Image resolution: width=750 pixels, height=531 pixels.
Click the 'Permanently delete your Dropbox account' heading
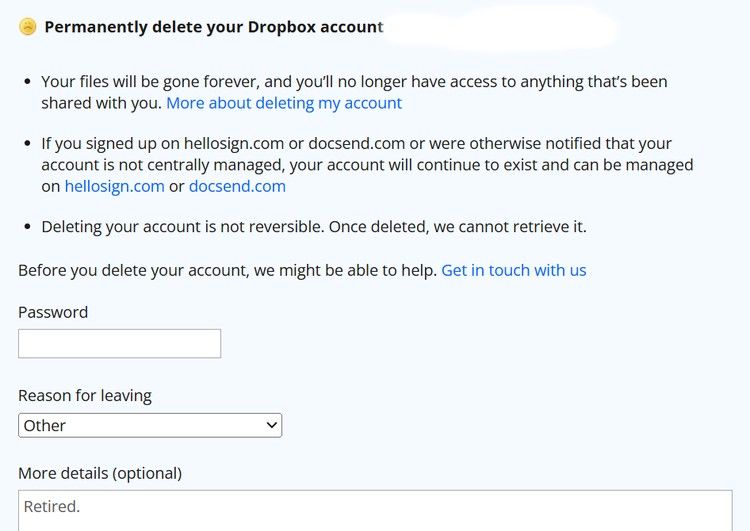tap(213, 27)
